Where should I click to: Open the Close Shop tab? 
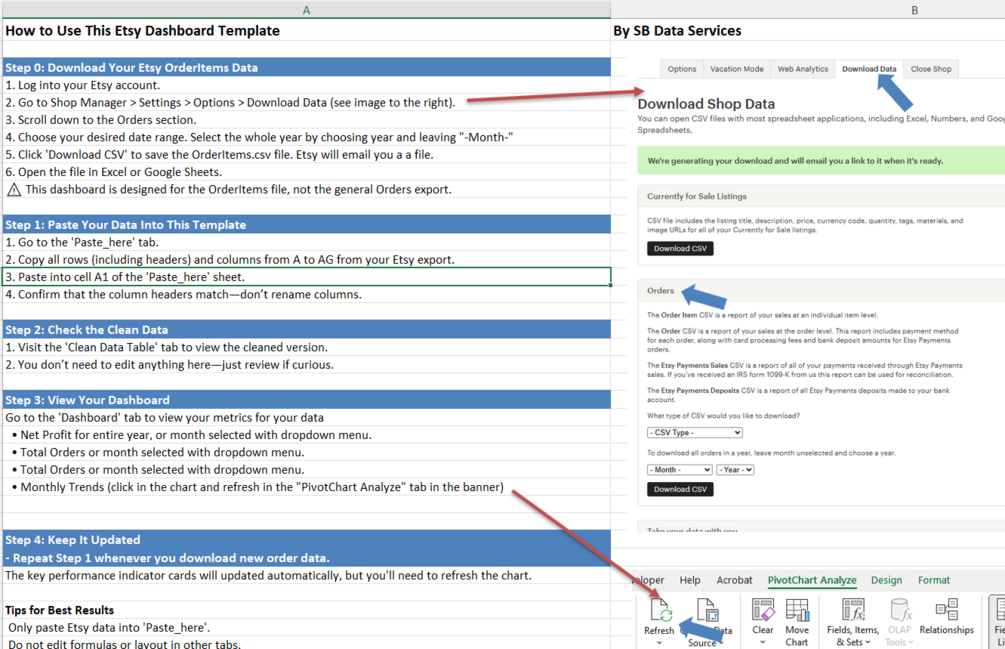pos(931,69)
